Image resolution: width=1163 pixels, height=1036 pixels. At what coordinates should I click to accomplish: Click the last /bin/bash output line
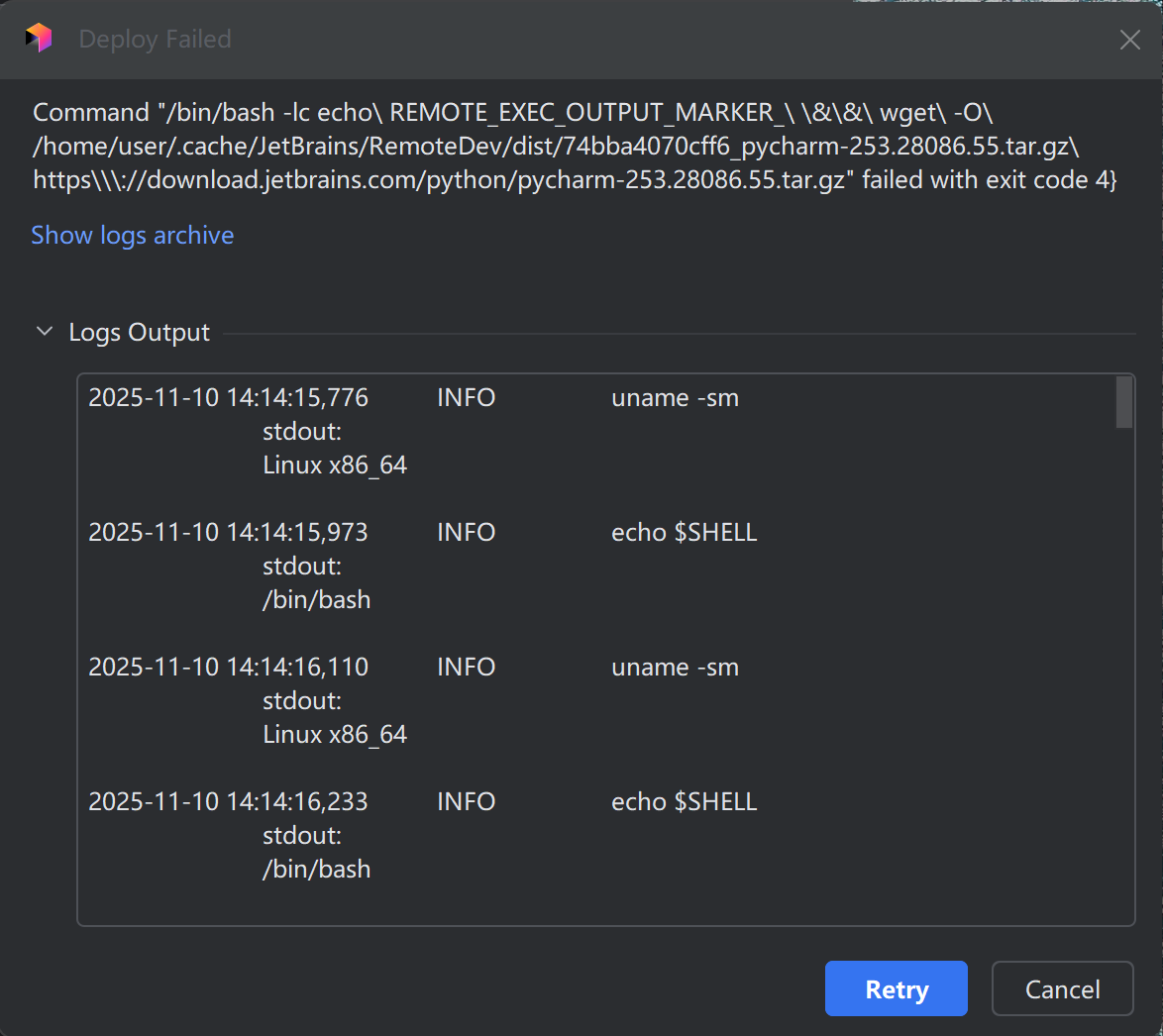point(317,870)
